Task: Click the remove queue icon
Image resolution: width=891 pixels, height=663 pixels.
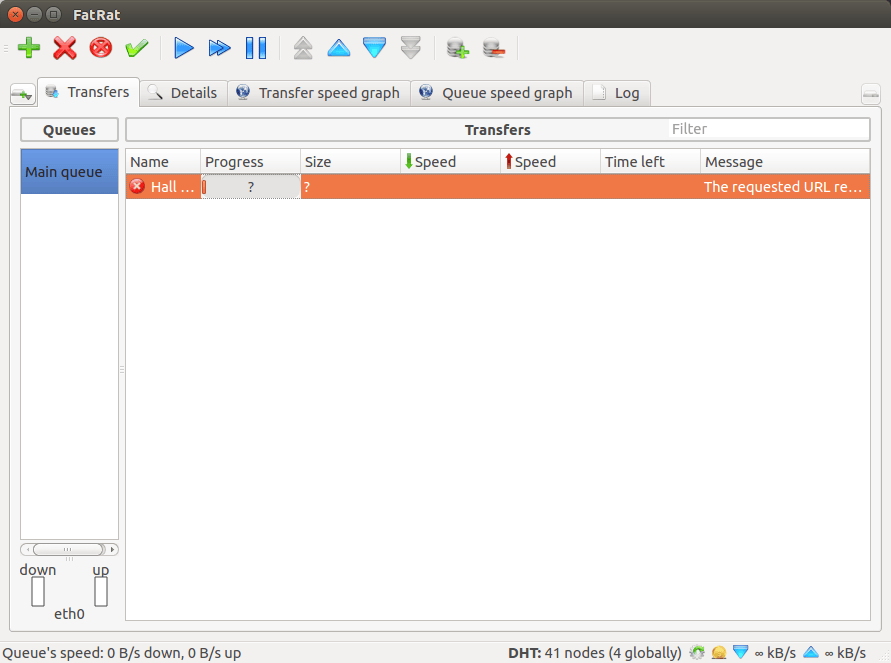Action: 494,48
